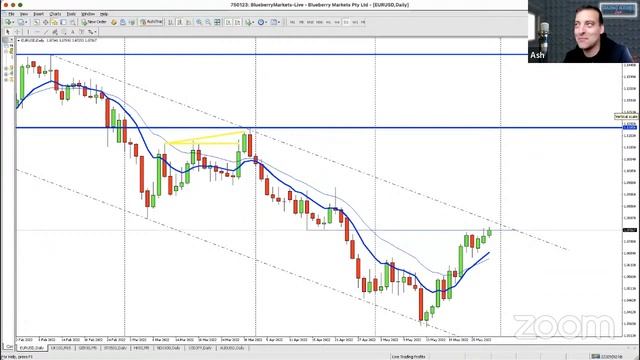640x360 pixels.
Task: Switch to NDX100,Daily chart tab
Action: (x=168, y=348)
